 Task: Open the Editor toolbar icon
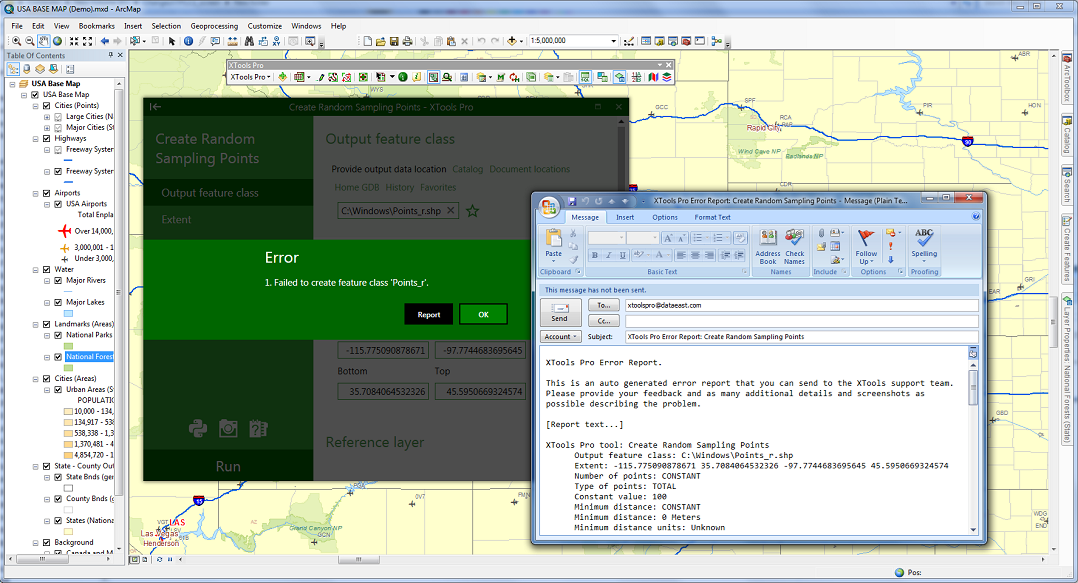tap(628, 41)
